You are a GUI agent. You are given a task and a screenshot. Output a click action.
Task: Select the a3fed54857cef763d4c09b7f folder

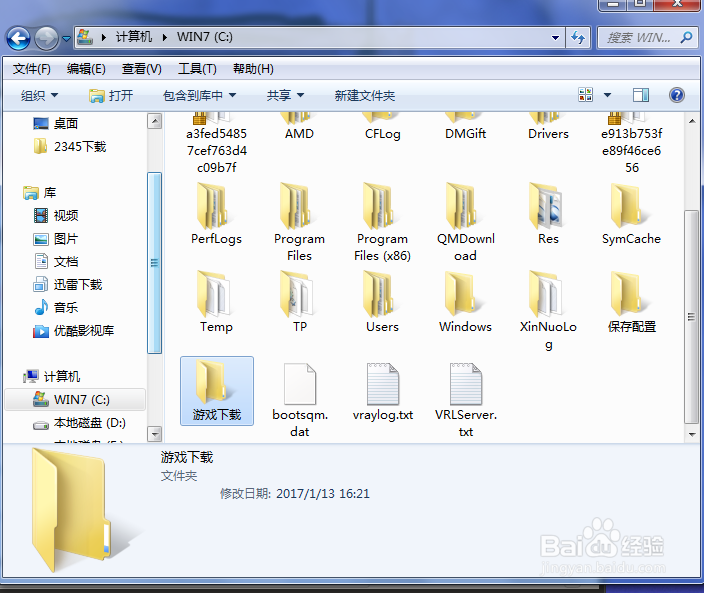pyautogui.click(x=216, y=144)
